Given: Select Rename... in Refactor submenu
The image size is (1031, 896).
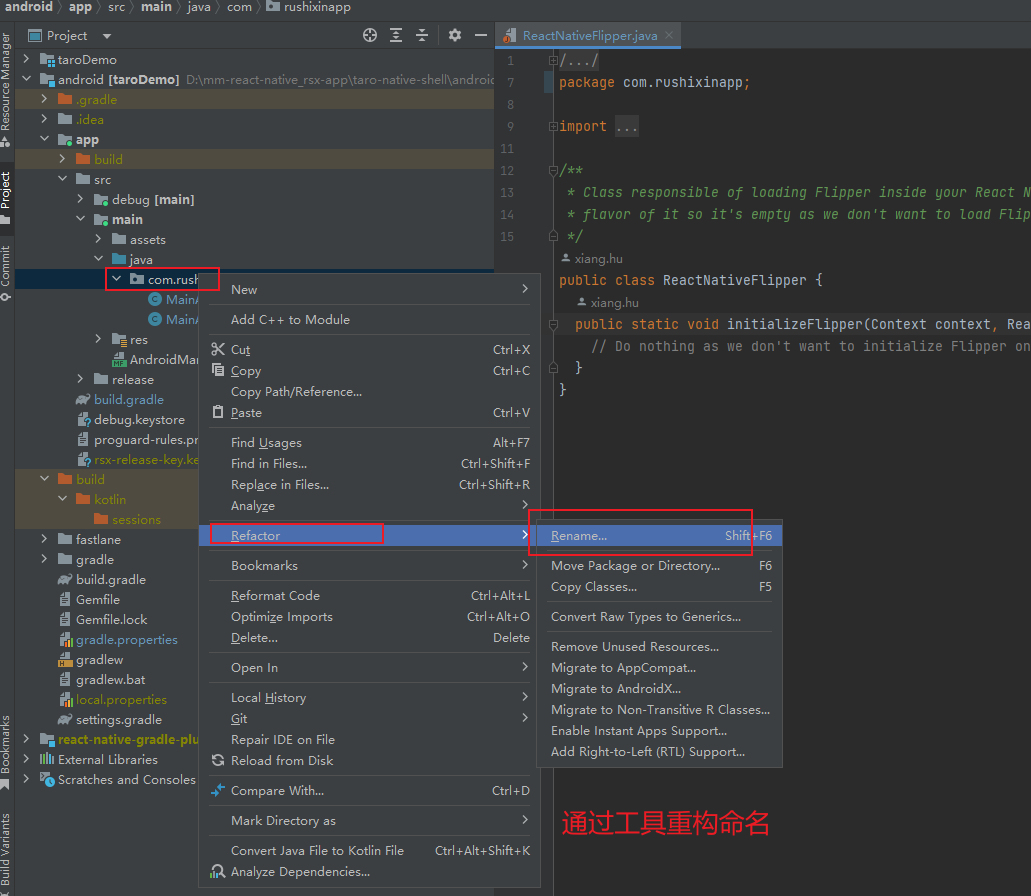Looking at the screenshot, I should pyautogui.click(x=659, y=536).
